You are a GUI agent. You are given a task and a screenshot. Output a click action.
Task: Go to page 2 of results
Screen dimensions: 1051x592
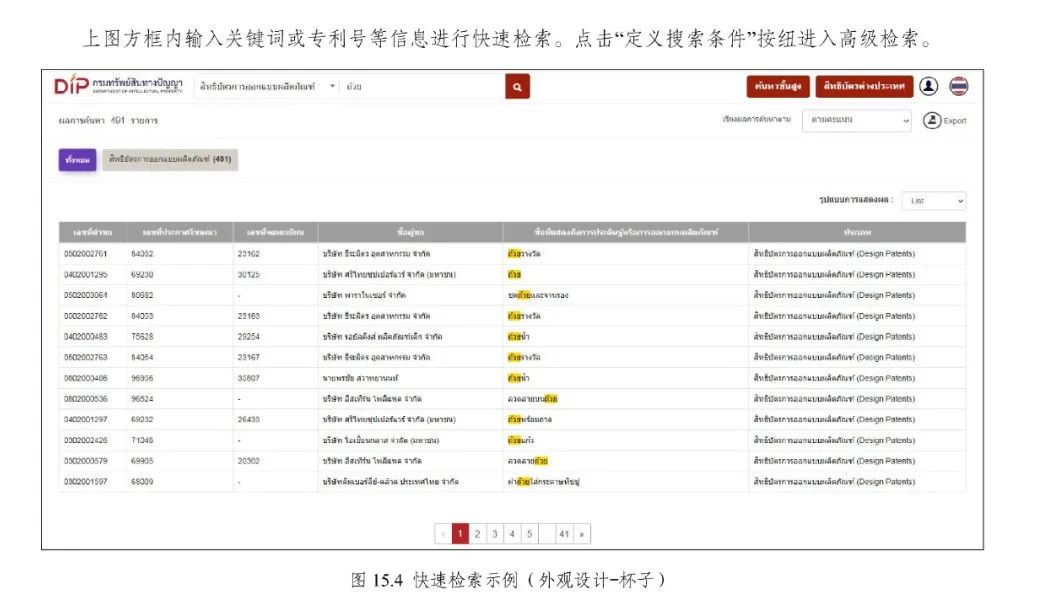point(478,534)
